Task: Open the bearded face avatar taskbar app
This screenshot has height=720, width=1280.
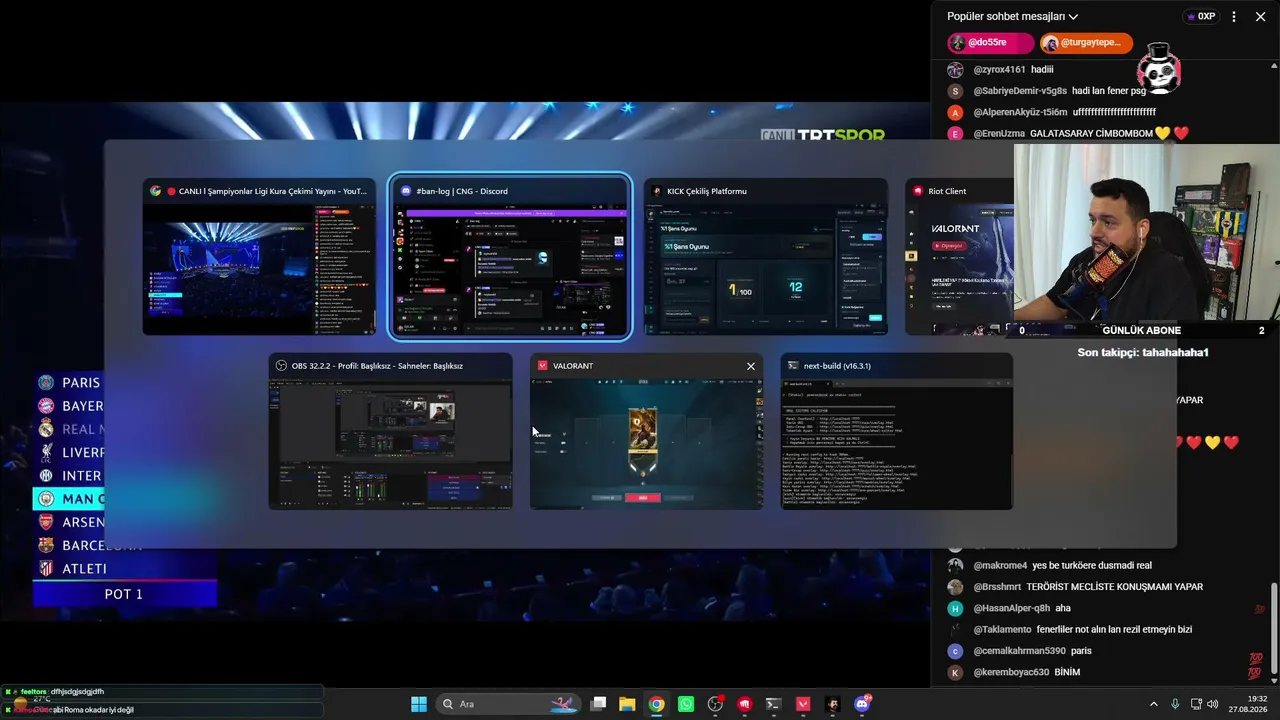Action: pos(832,704)
